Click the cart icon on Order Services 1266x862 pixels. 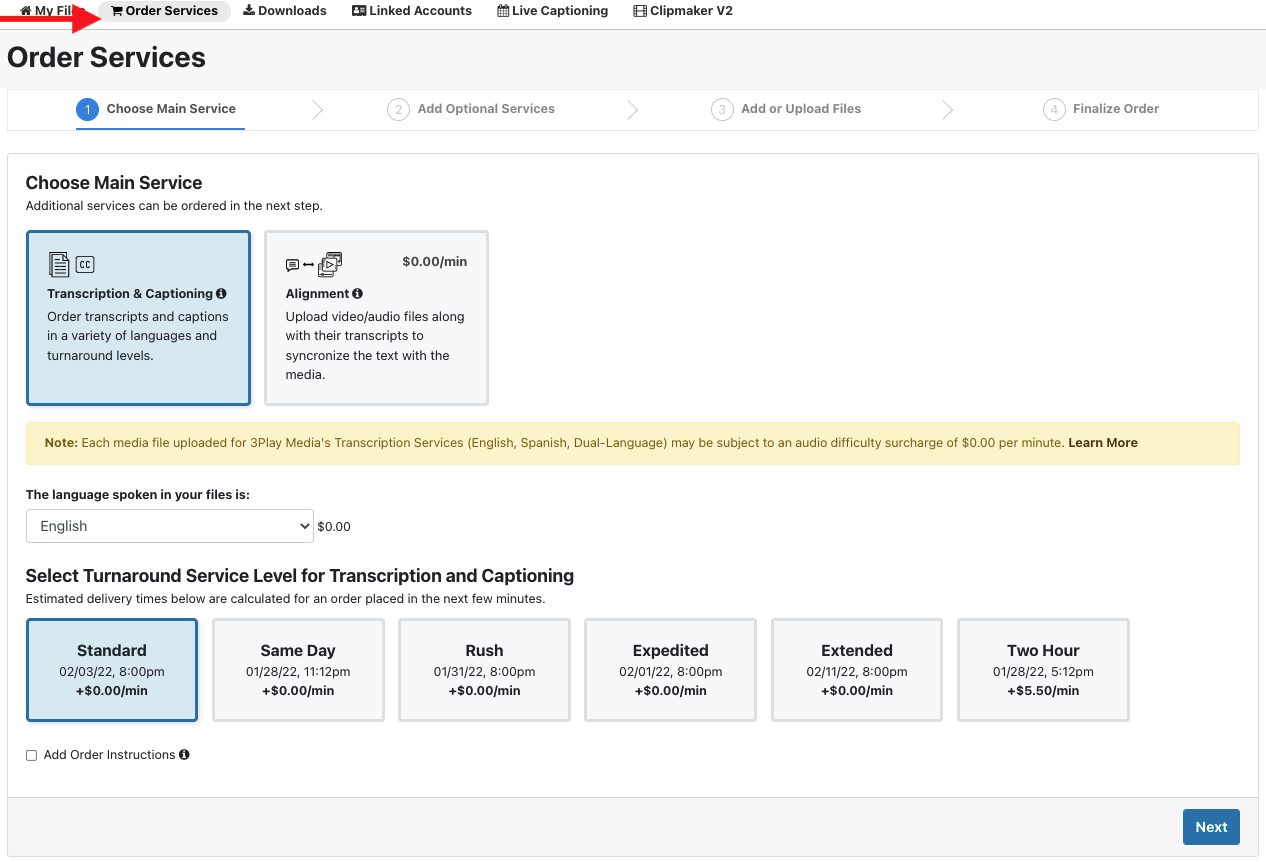(x=119, y=11)
